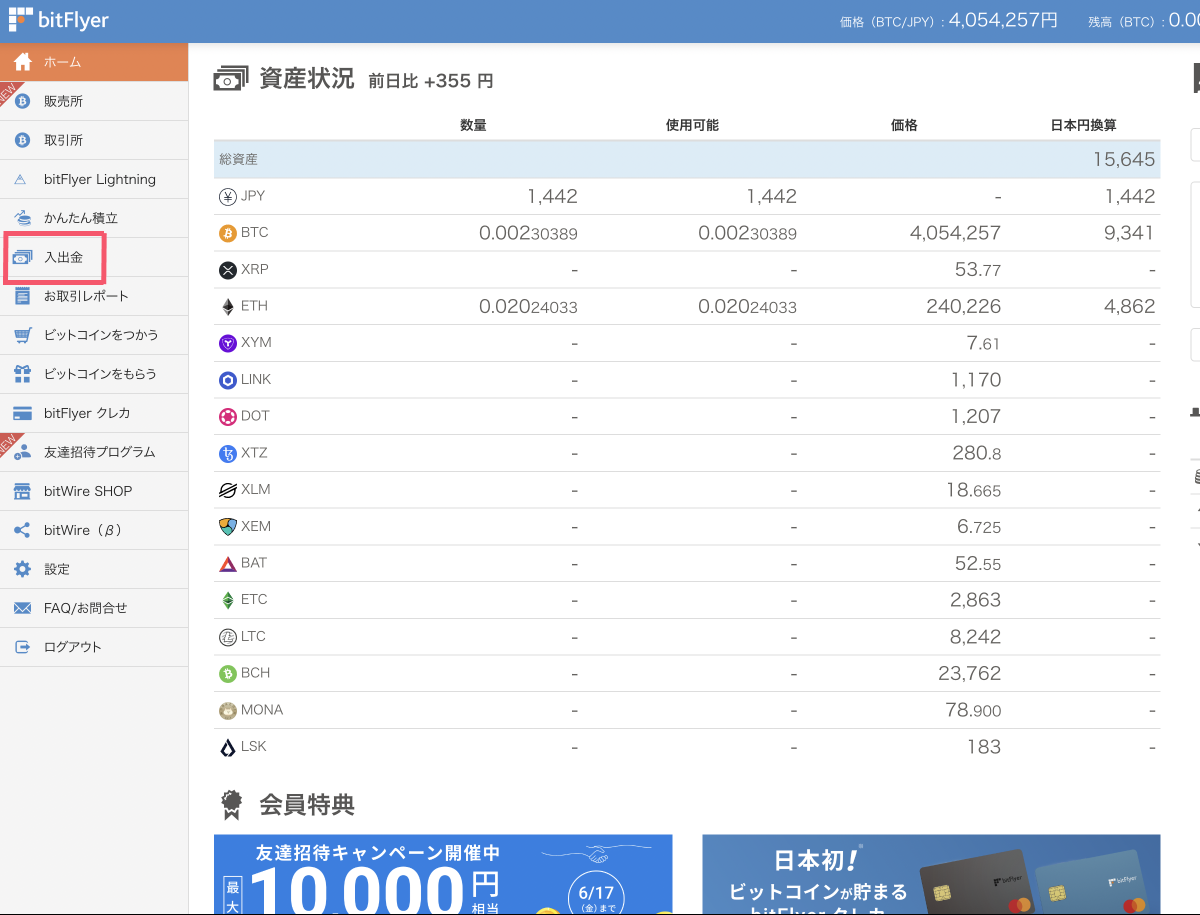
Task: Click the BTC coin icon in table
Action: 228,233
